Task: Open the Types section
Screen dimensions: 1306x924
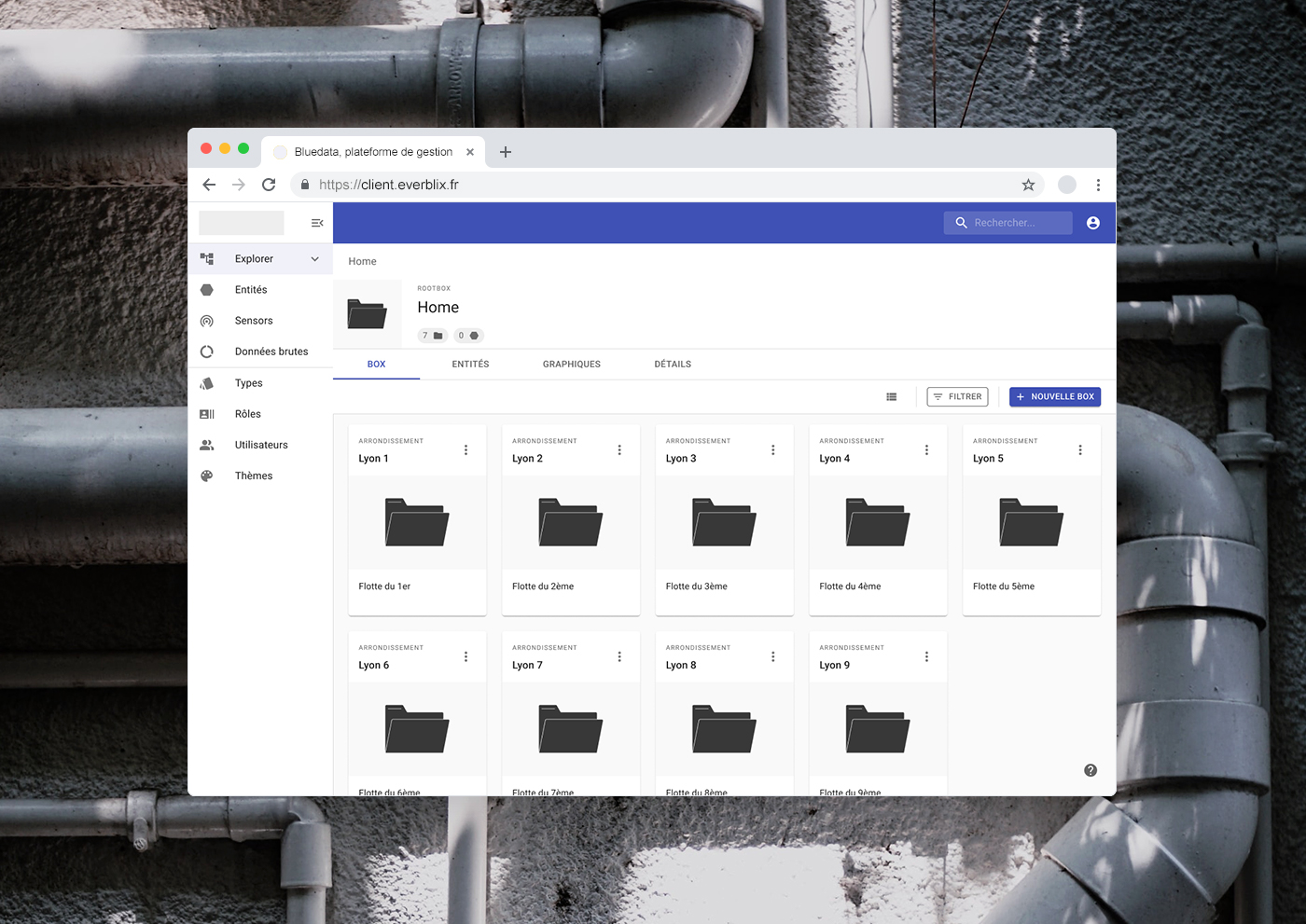Action: 248,383
